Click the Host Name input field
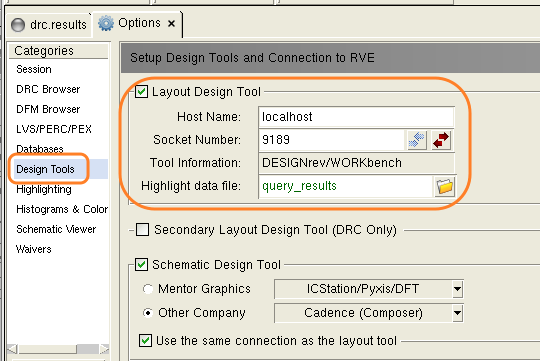This screenshot has height=361, width=540. click(356, 117)
